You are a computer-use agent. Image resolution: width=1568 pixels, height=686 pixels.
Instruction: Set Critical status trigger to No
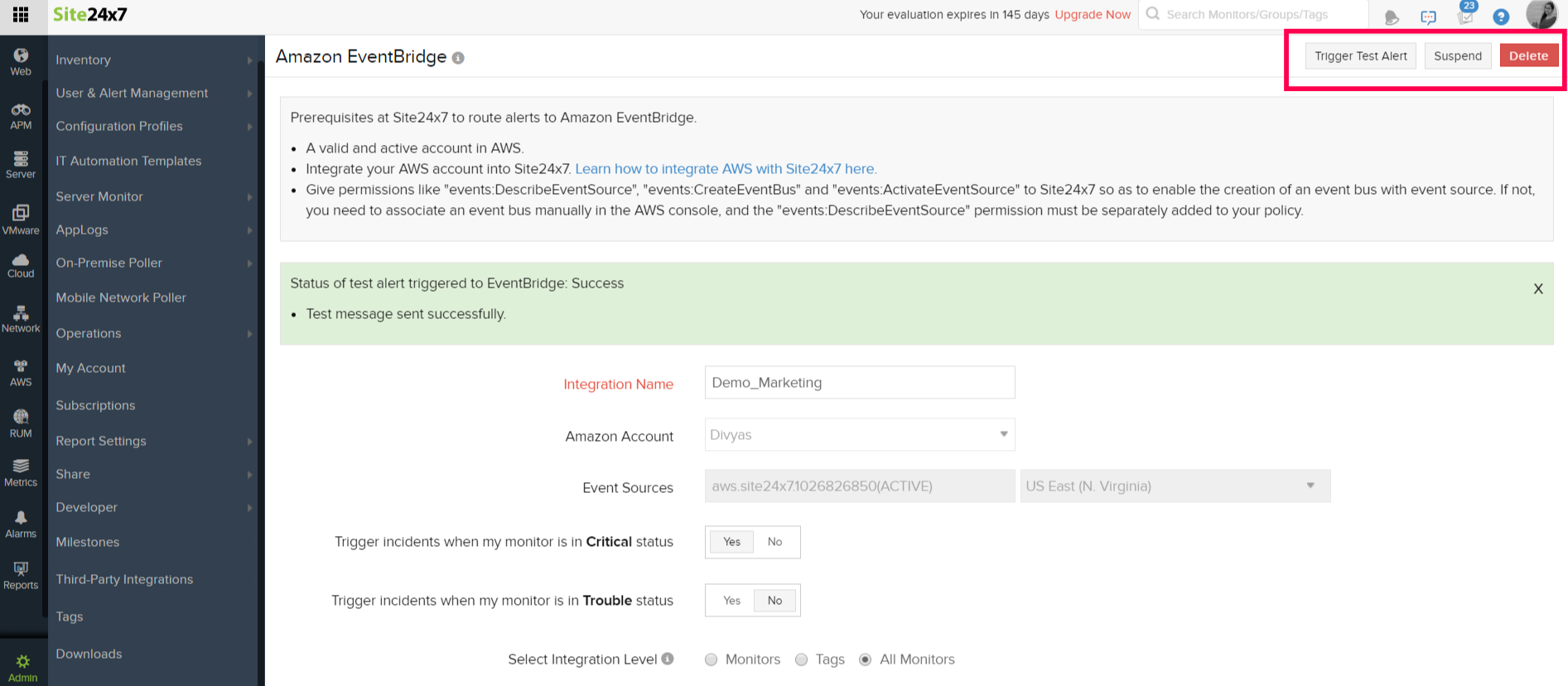point(774,542)
